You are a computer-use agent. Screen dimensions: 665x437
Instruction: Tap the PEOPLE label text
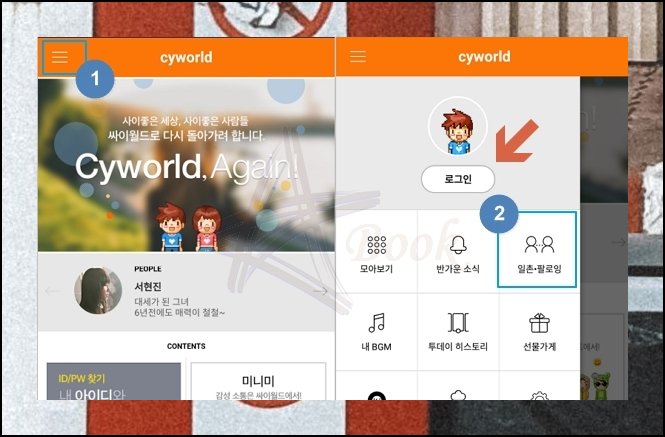point(148,269)
